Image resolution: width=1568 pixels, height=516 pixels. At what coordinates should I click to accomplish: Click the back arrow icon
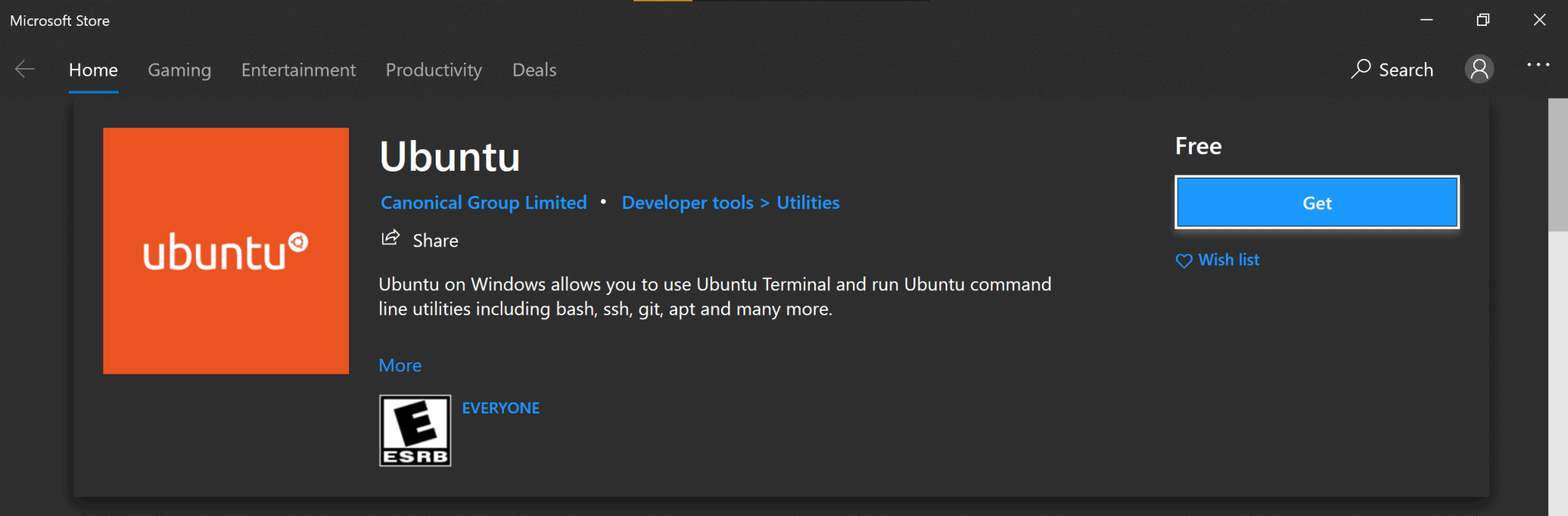24,70
